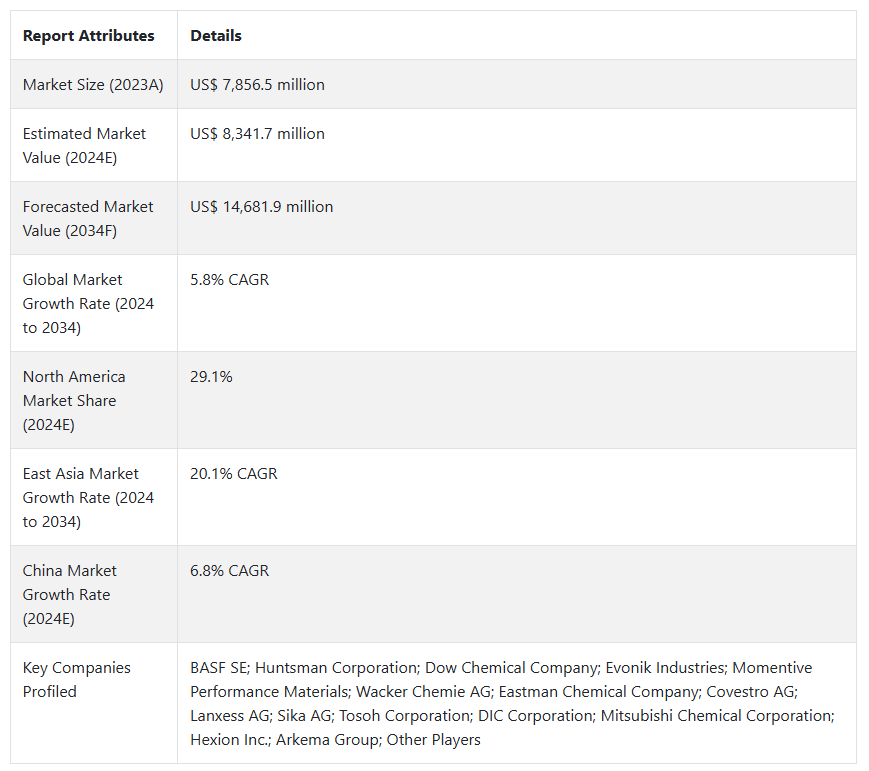Viewport: 869px width, 771px height.
Task: Click the Details column header
Action: [216, 35]
